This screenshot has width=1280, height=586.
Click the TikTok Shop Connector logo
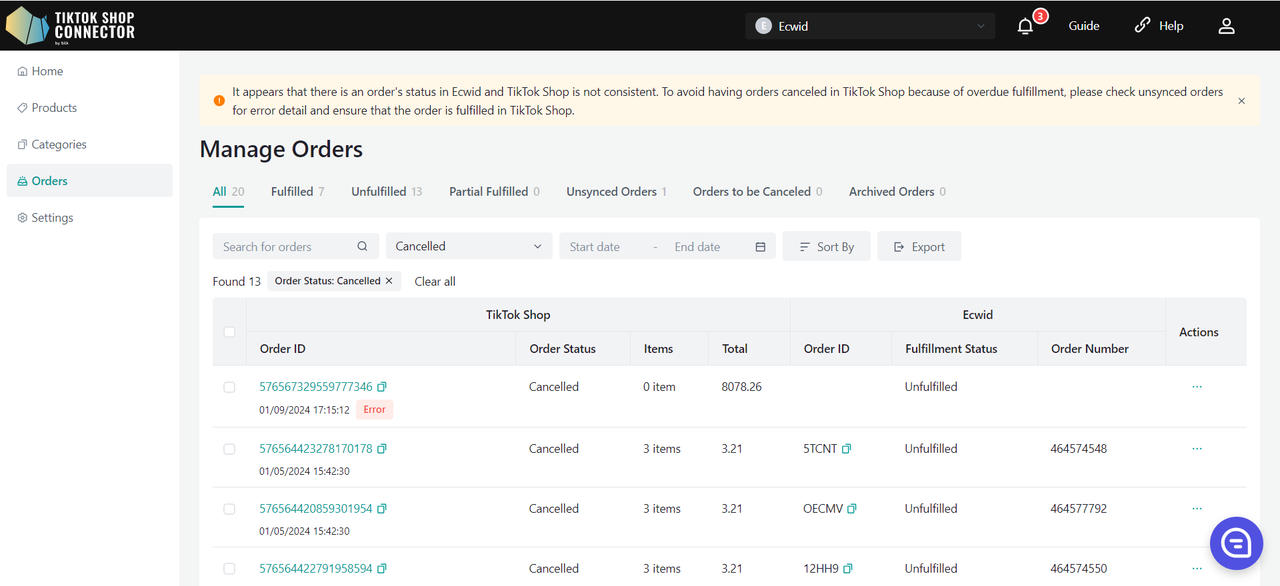70,26
